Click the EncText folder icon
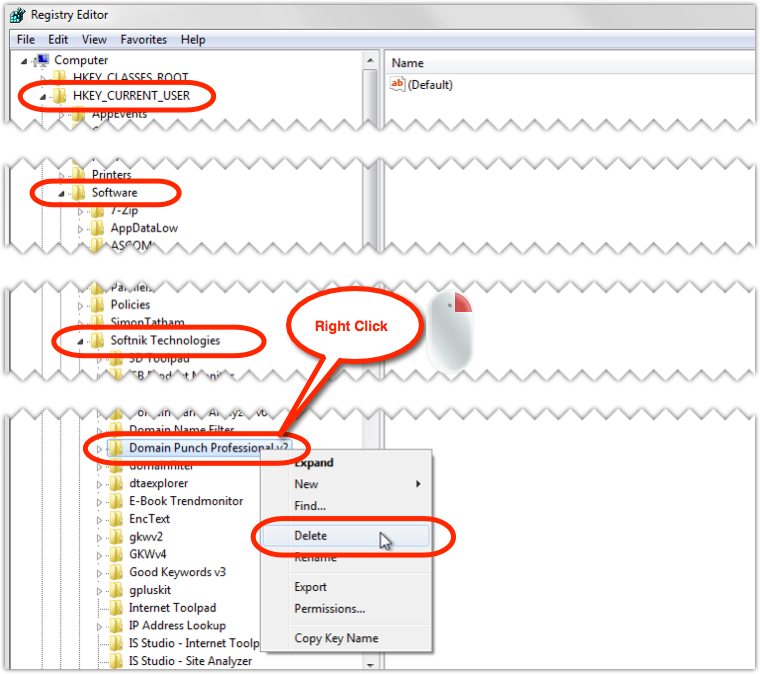This screenshot has width=760, height=674. 116,519
